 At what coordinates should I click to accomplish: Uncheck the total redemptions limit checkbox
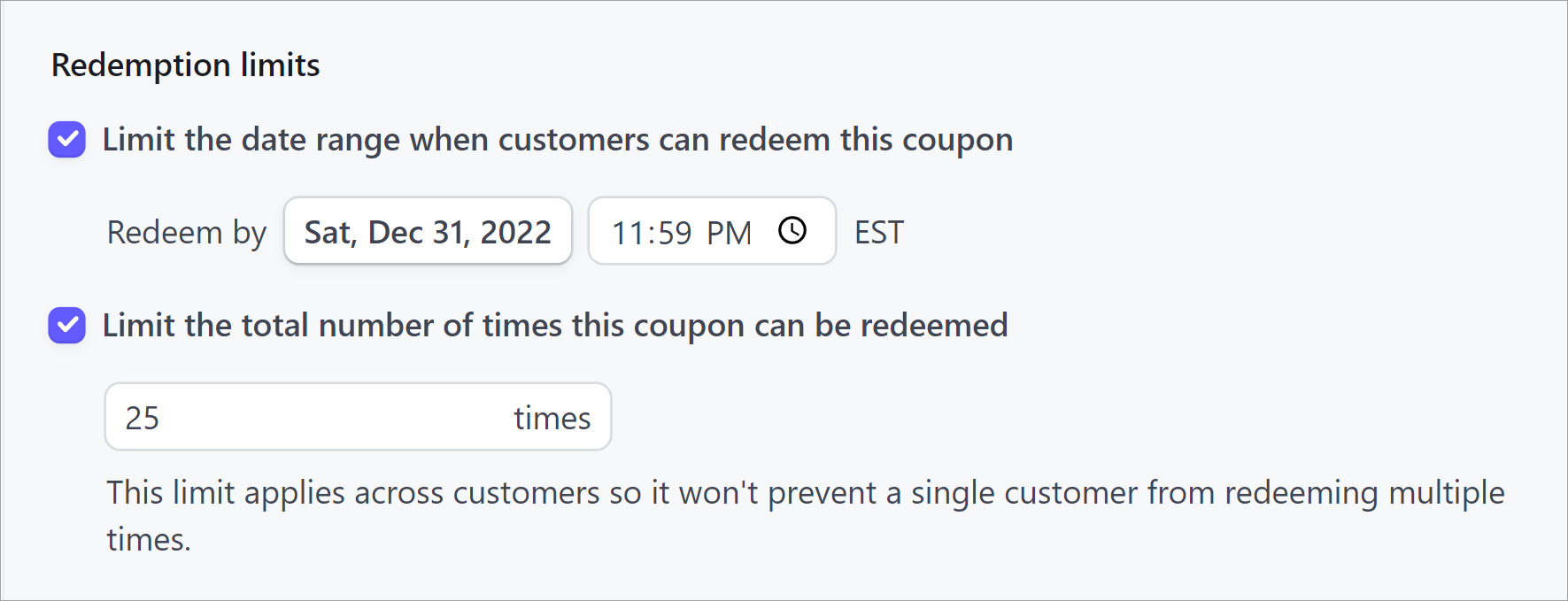[67, 326]
